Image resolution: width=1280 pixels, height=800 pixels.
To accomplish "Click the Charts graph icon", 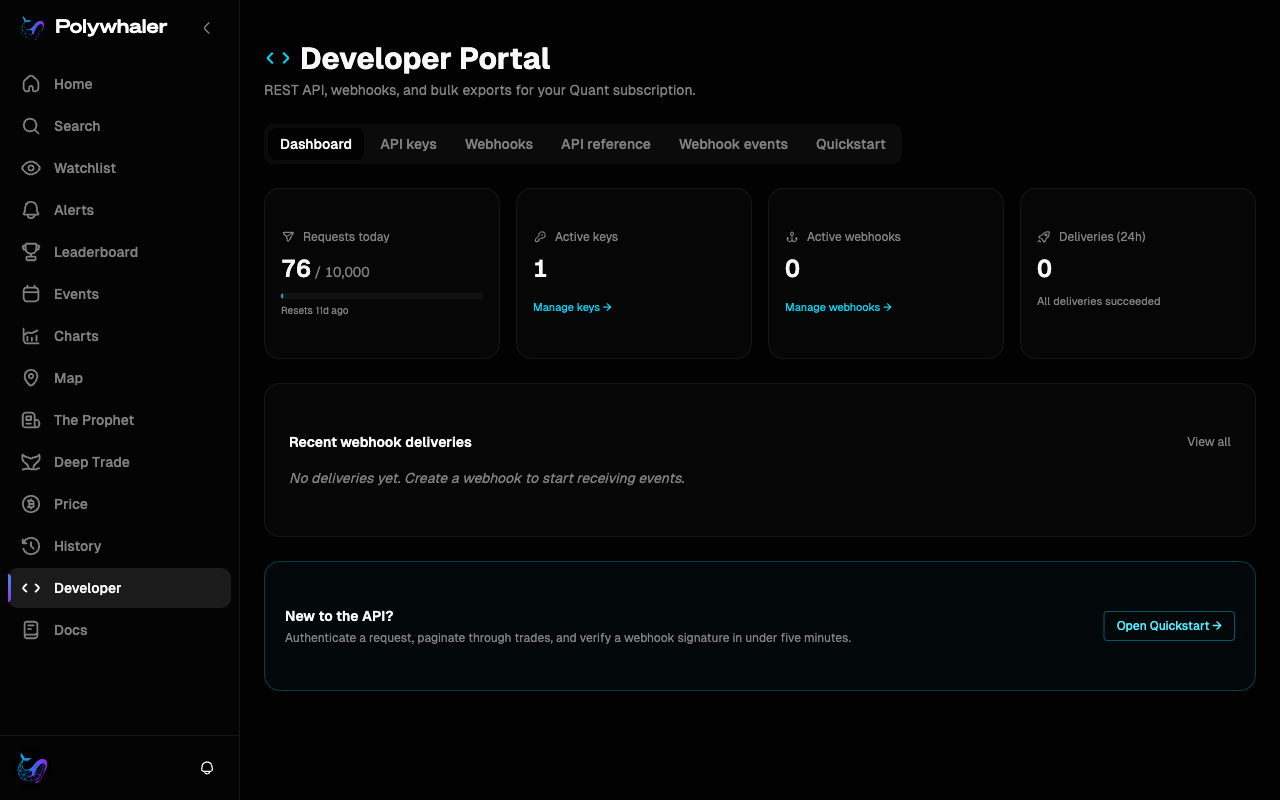I will (x=31, y=336).
